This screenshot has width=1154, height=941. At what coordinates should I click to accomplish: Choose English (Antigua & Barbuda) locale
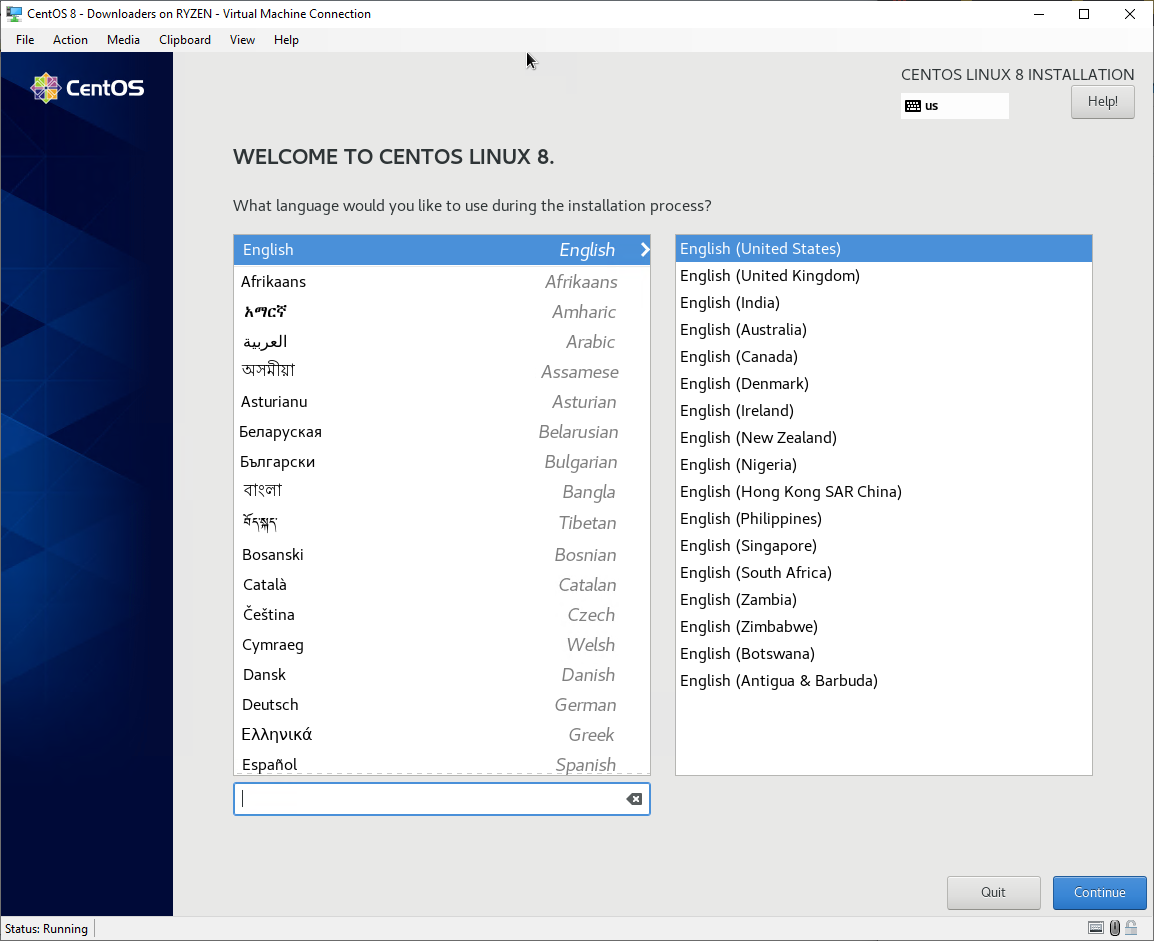(x=883, y=681)
